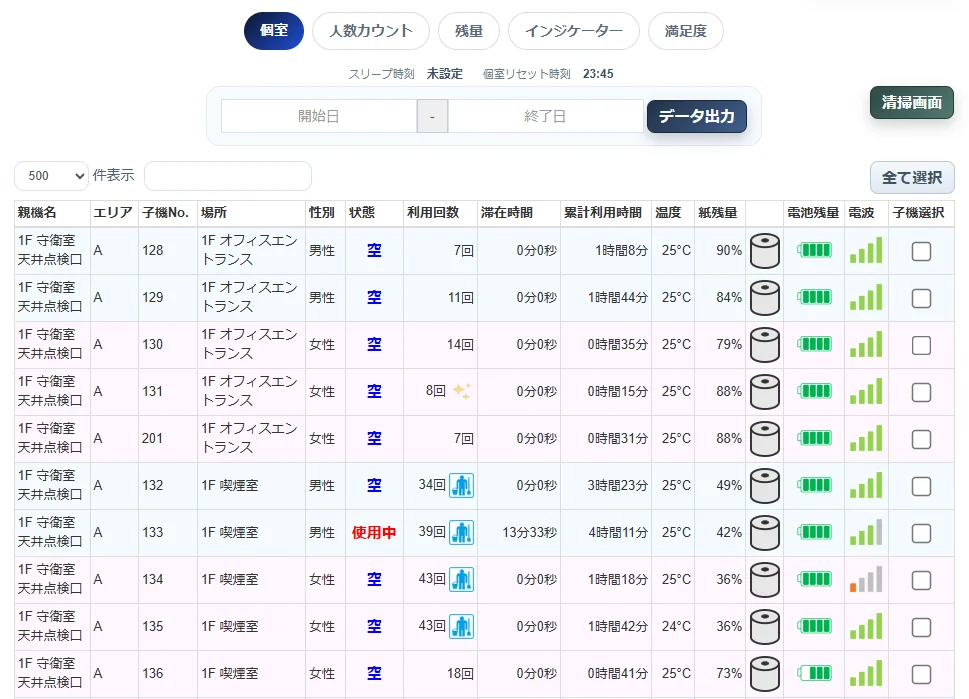Click the データ出力 button
Screen dimensions: 969x699
(x=696, y=116)
